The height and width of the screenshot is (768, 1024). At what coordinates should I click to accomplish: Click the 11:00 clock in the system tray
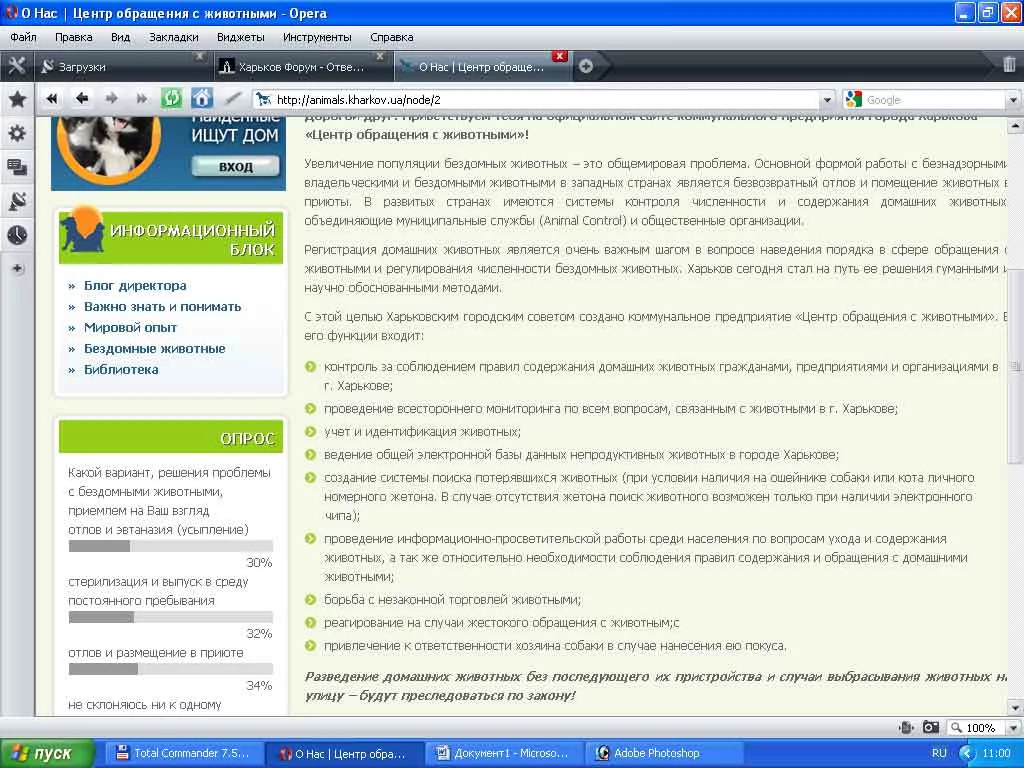tap(996, 753)
